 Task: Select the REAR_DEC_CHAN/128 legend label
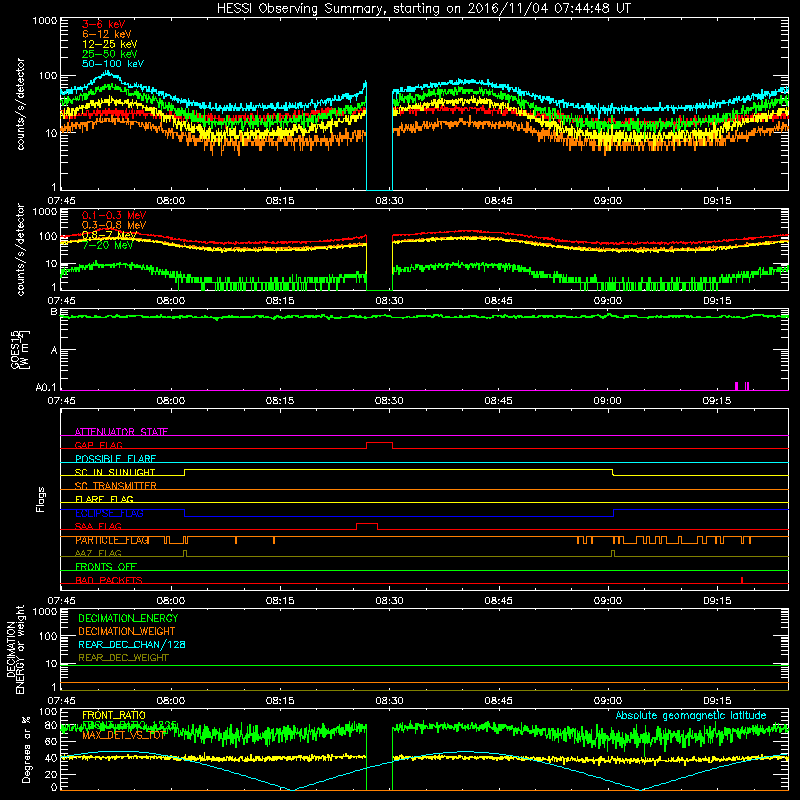132,644
